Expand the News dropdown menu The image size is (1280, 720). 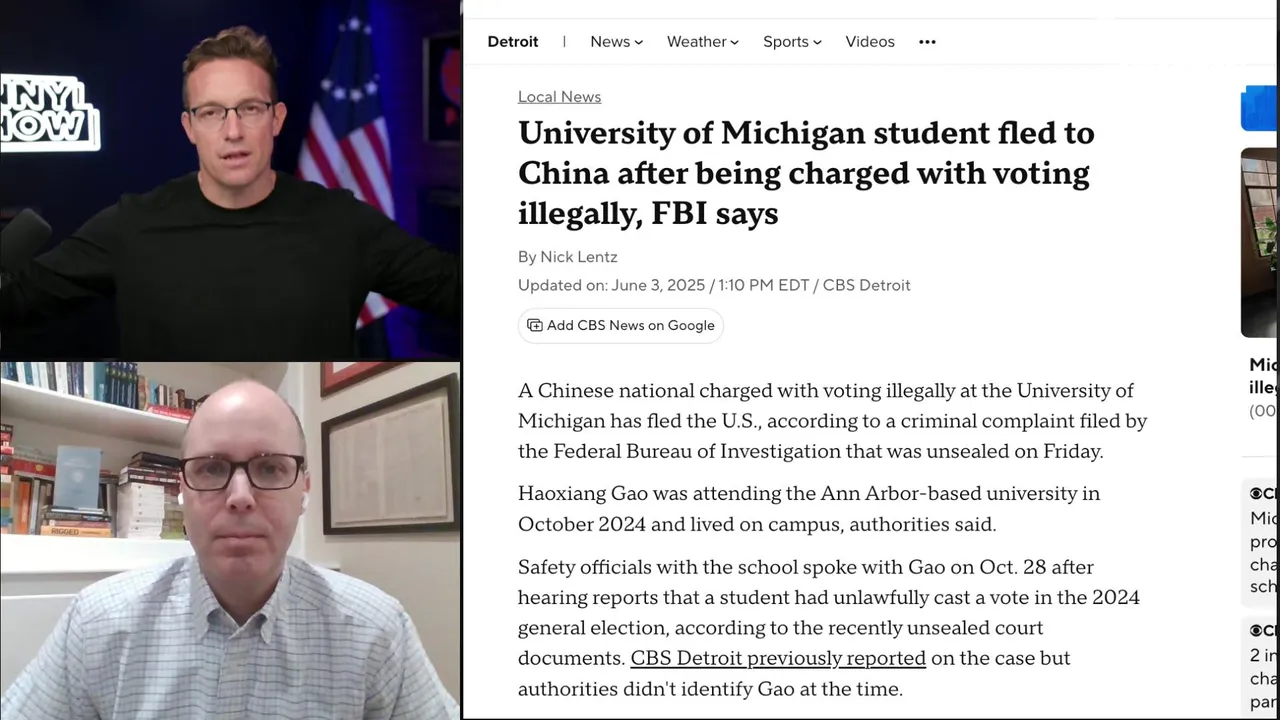point(616,42)
